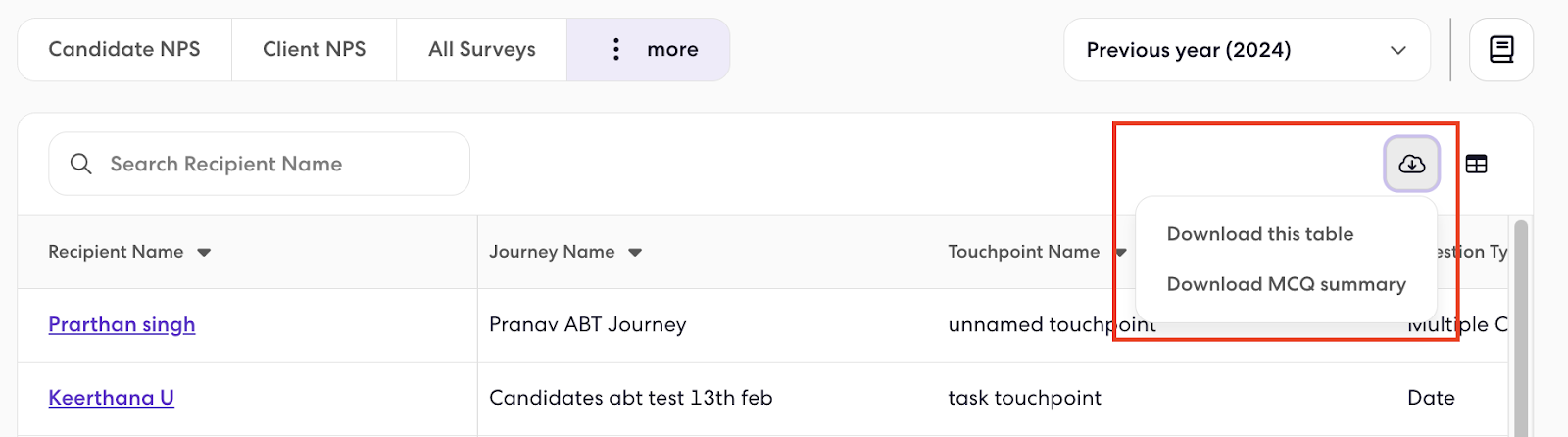Switch to the Candidate NPS tab

coord(124,49)
